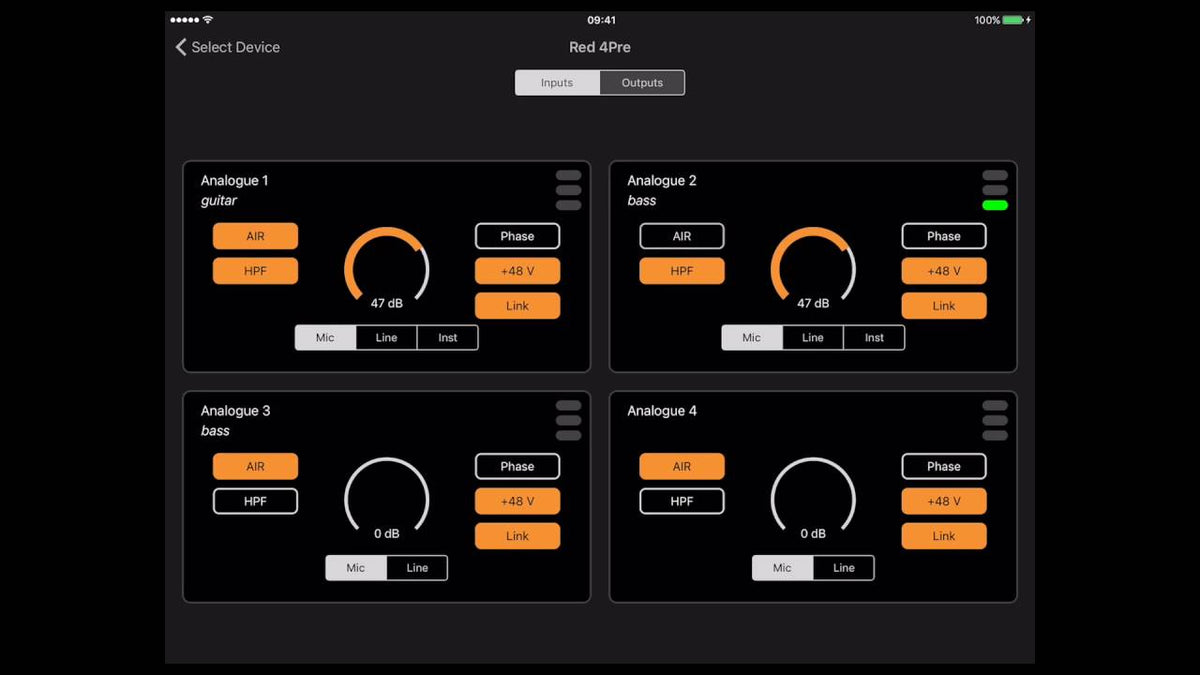
Task: Turn off +48 V on Analogue 2
Action: (x=944, y=271)
